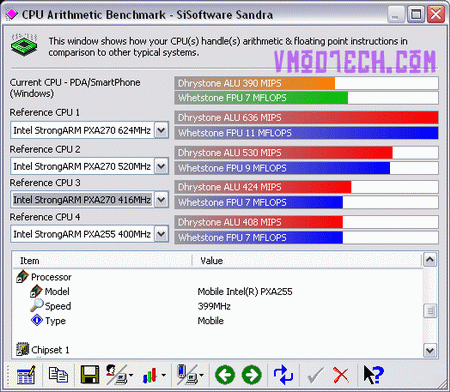Open the Reference CPU 3 dropdown arrow
The width and height of the screenshot is (450, 392).
coord(161,200)
